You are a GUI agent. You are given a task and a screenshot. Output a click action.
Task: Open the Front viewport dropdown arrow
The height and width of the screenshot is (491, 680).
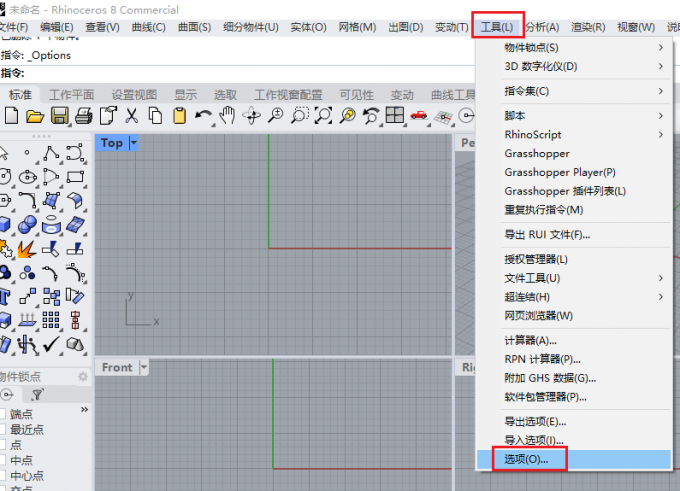pos(144,367)
